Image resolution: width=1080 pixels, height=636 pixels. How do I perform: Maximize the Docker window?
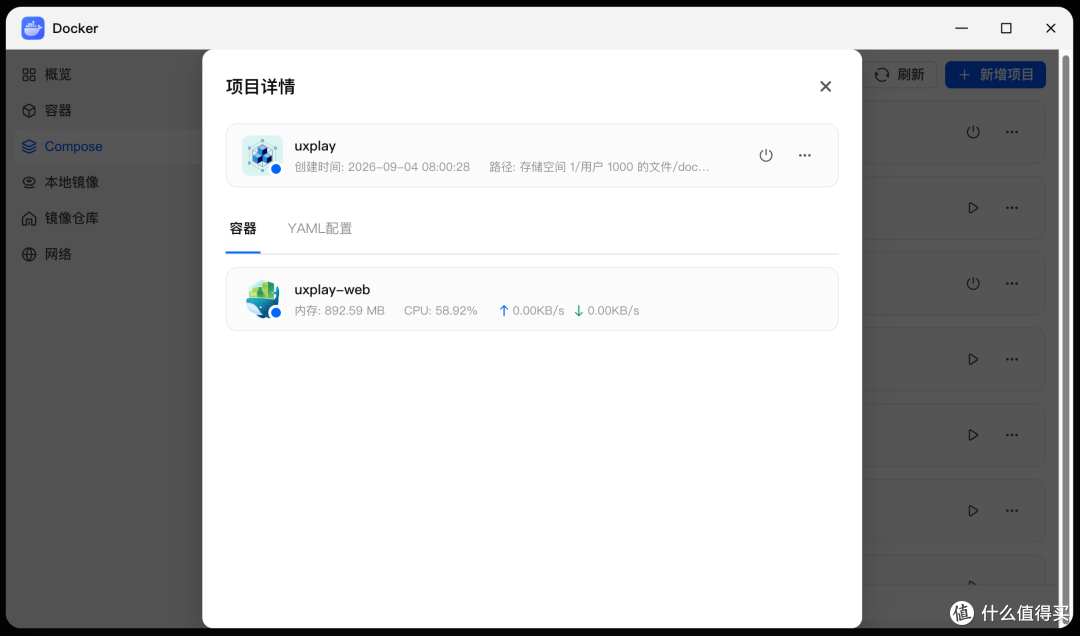(x=1006, y=28)
